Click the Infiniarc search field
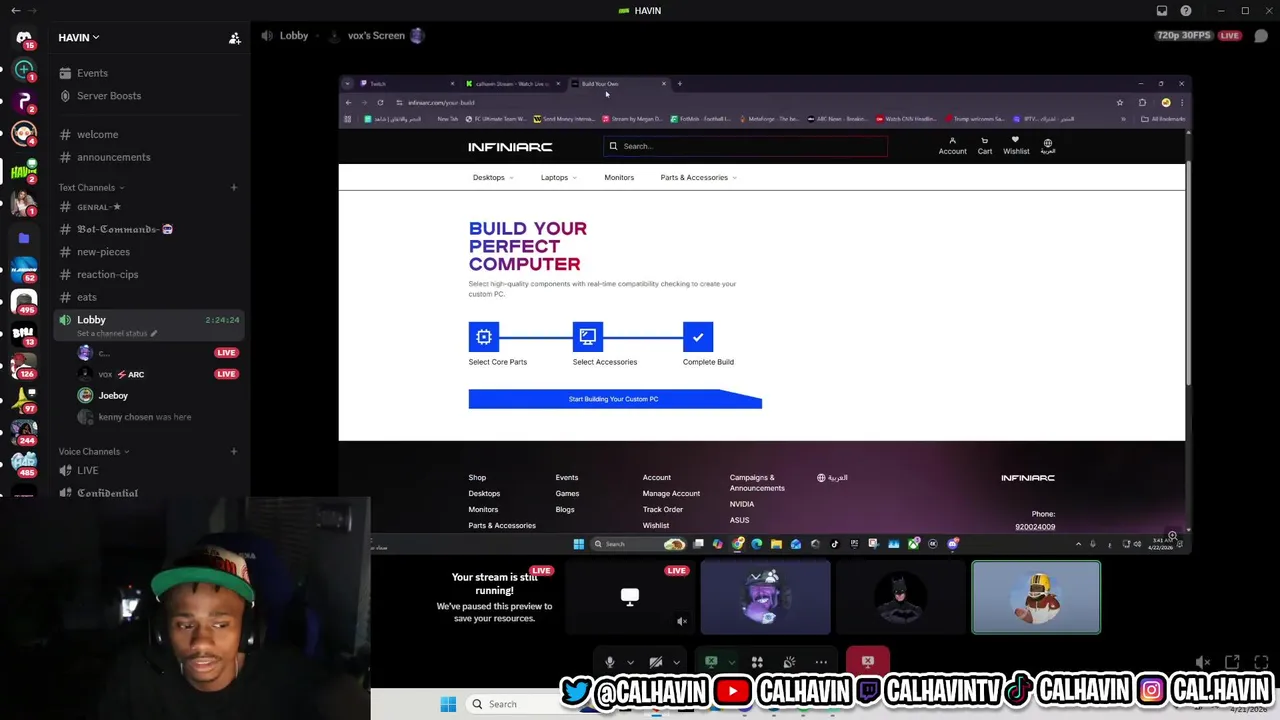The image size is (1280, 720). tap(745, 146)
